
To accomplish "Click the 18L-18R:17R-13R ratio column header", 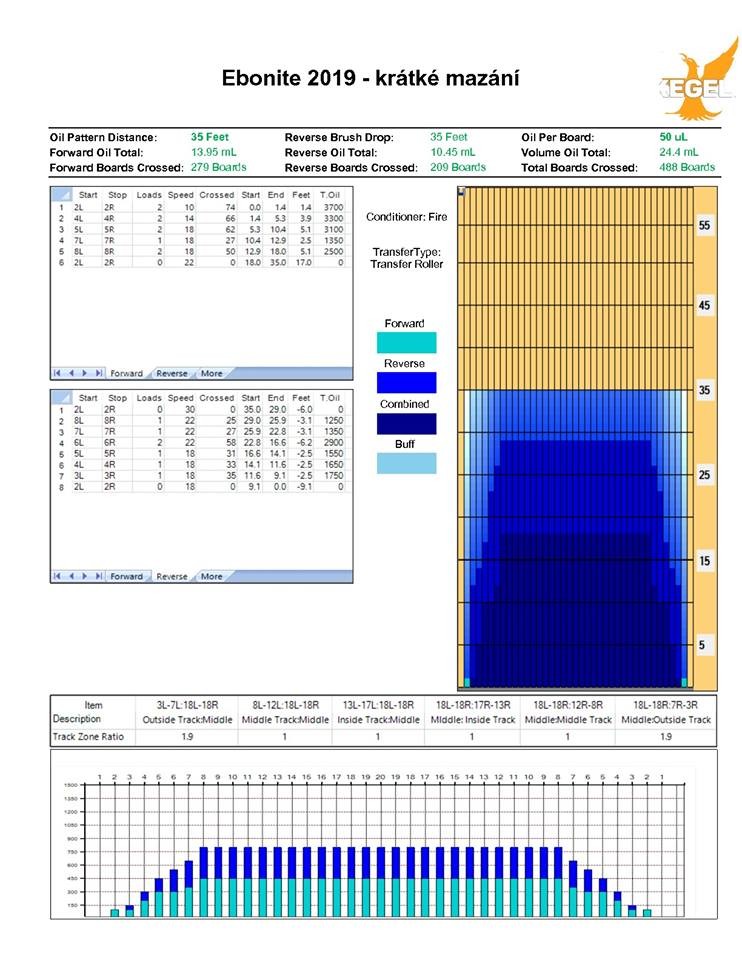I will pos(473,705).
